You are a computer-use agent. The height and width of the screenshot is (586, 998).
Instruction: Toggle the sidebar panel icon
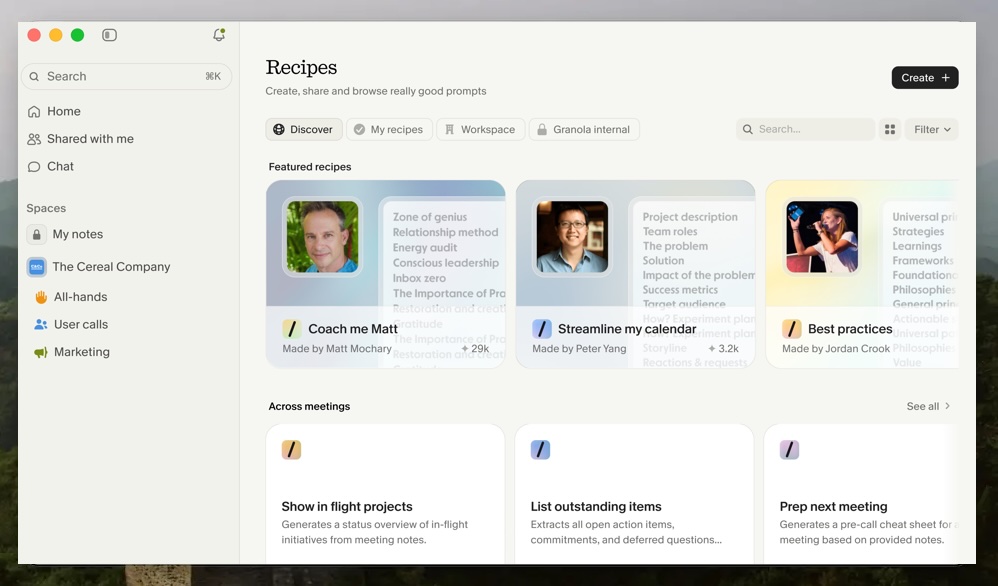[x=109, y=35]
